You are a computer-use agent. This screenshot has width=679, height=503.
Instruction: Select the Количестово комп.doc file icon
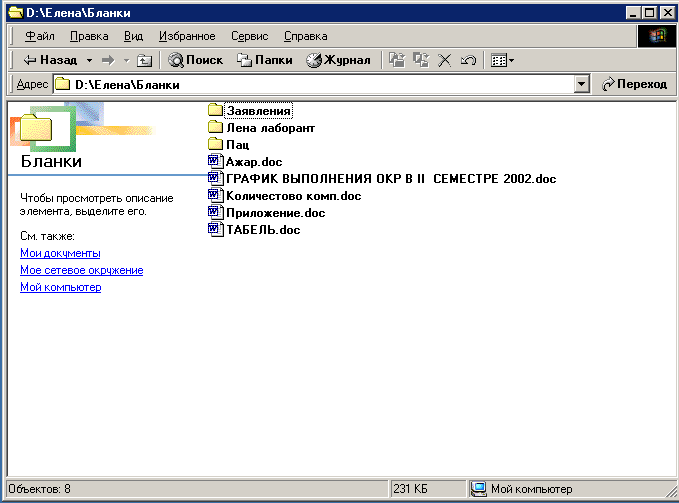[216, 195]
